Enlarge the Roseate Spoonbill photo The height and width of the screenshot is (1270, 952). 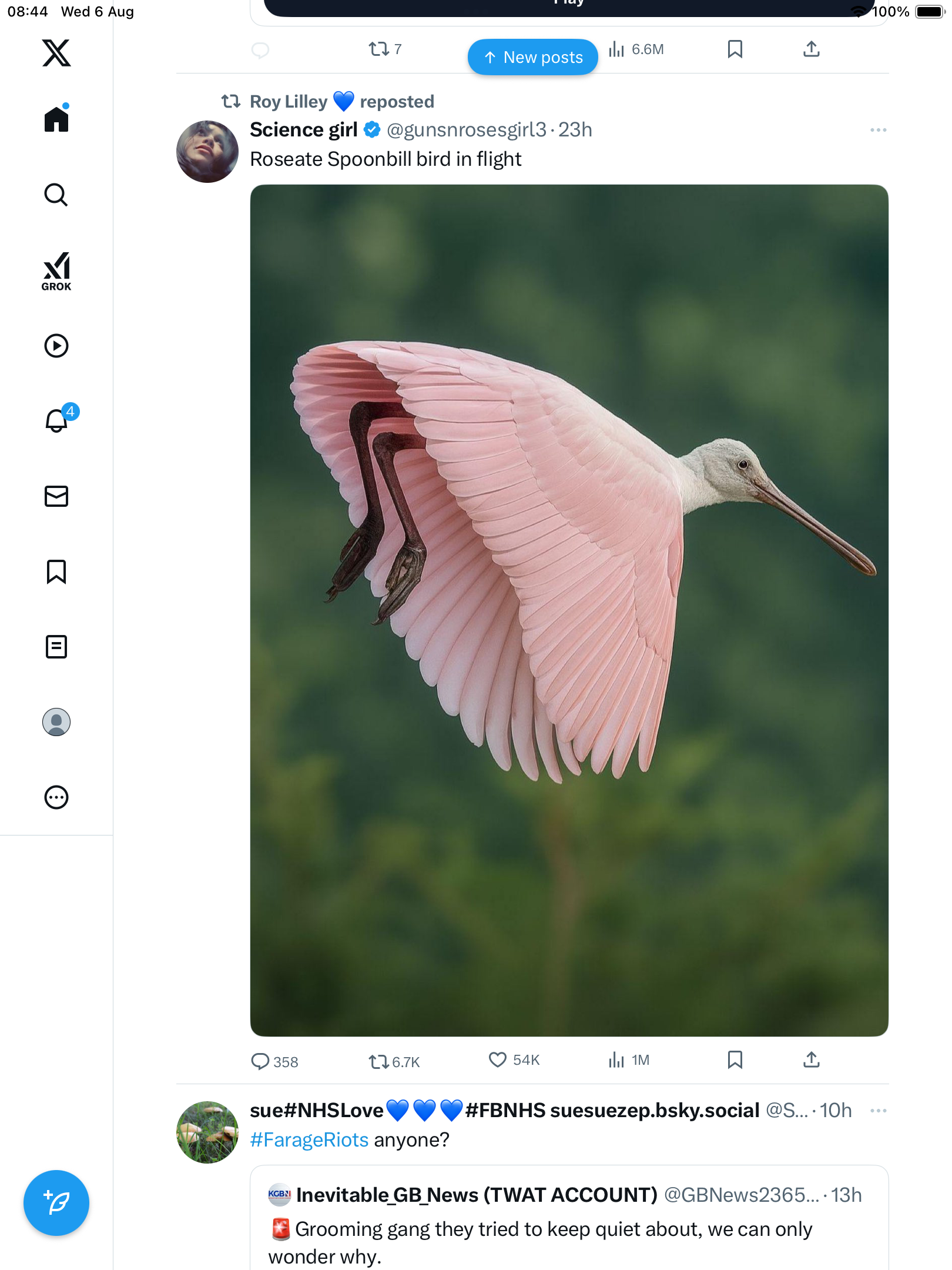click(569, 610)
